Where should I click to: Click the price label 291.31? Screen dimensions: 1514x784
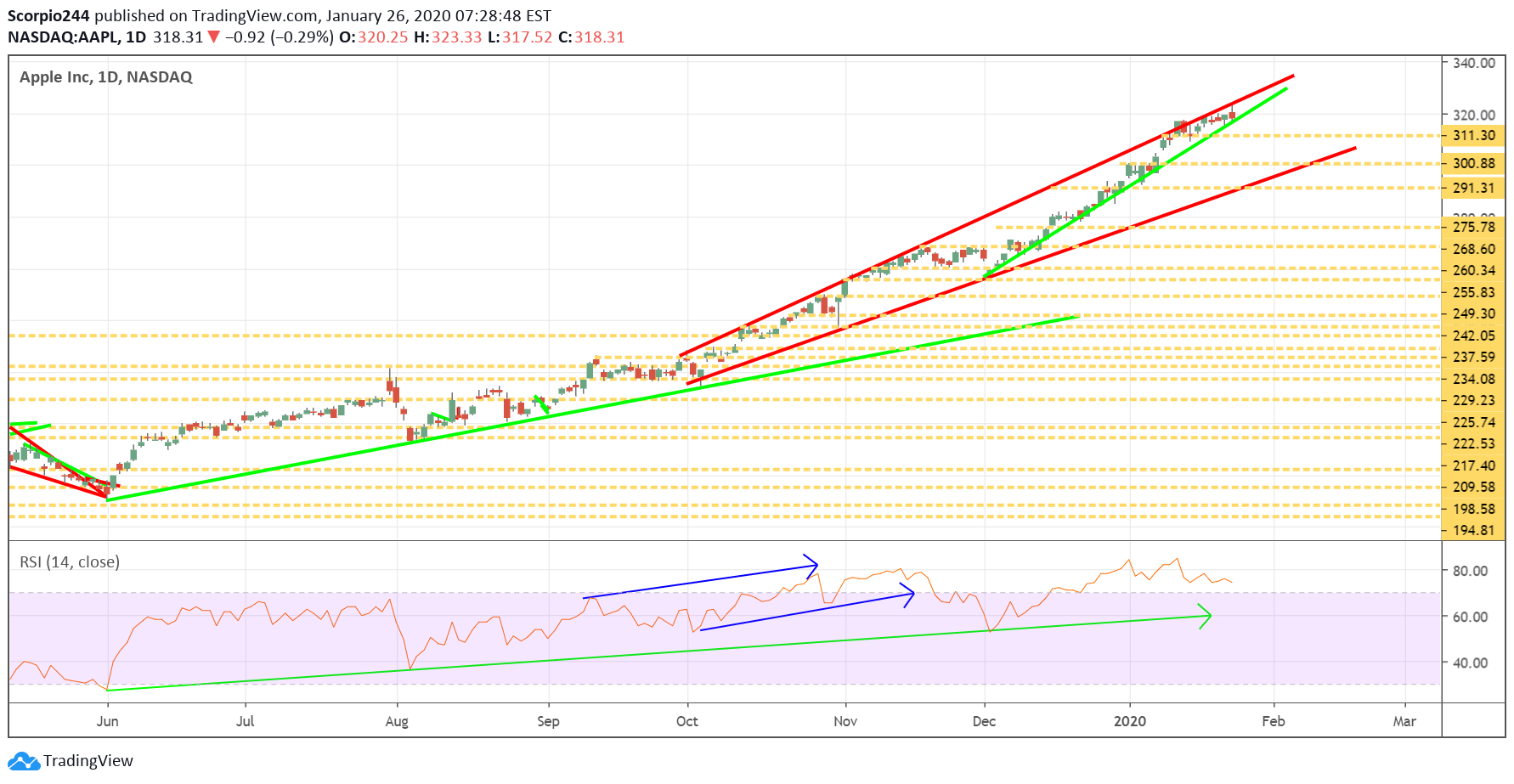pyautogui.click(x=1473, y=189)
